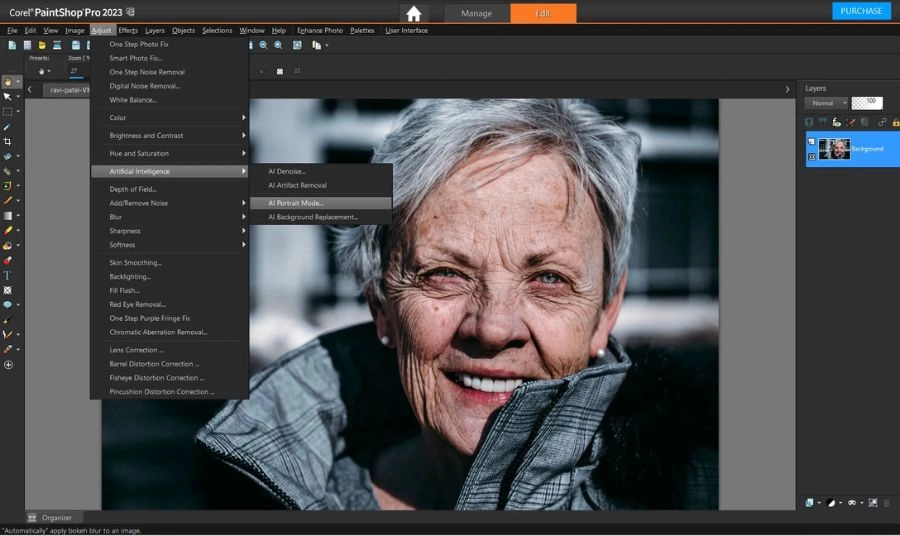Click the Fit to window icon
The image size is (900, 536).
(x=297, y=45)
